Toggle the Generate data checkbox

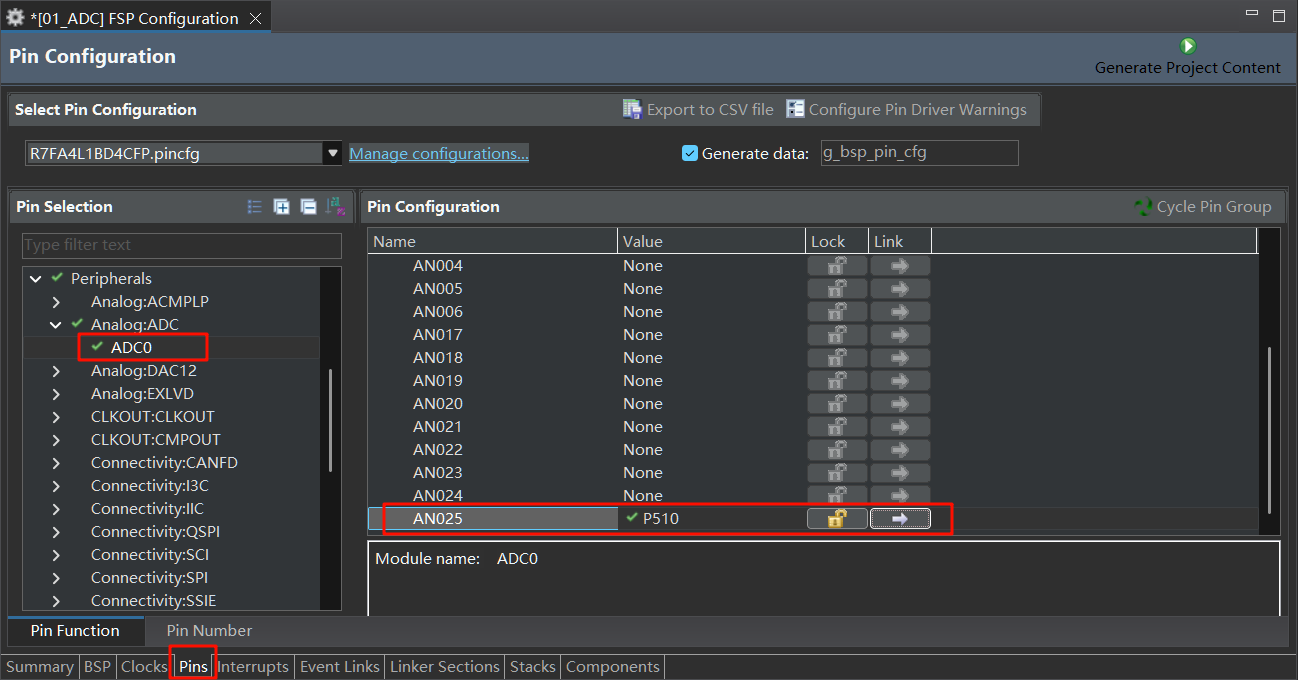(x=689, y=153)
